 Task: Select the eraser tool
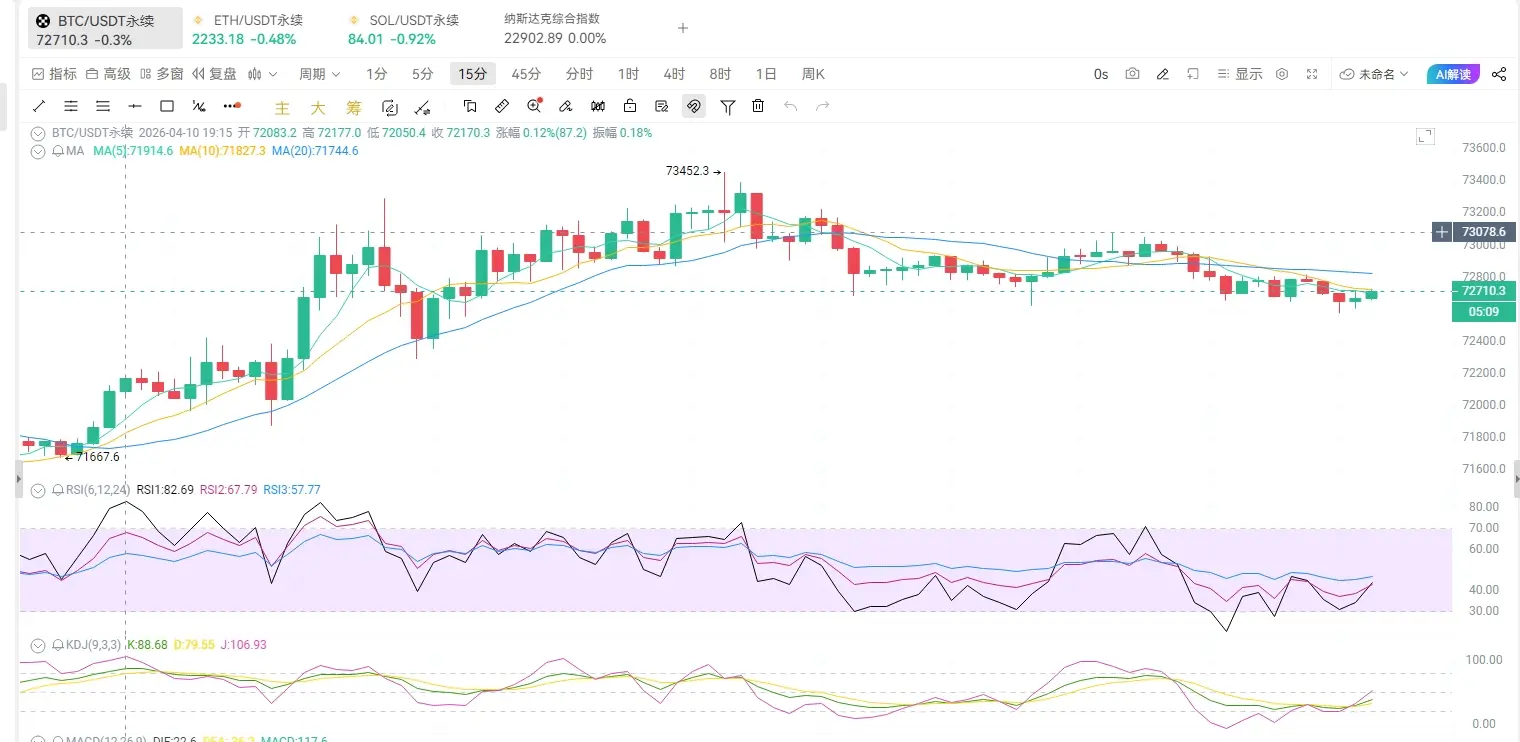tap(565, 106)
